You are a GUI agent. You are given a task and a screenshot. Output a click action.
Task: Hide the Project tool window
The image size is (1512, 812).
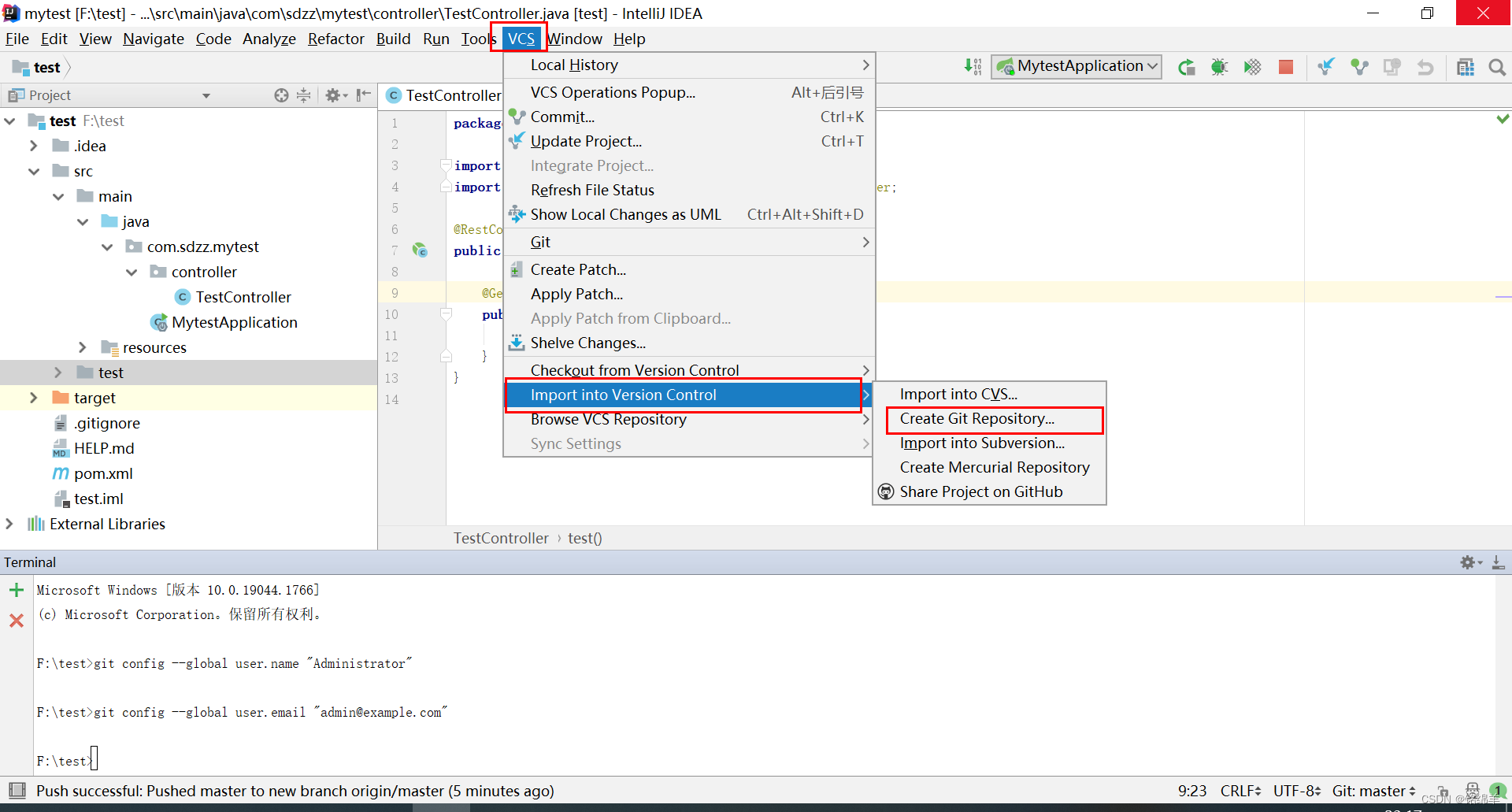click(363, 95)
